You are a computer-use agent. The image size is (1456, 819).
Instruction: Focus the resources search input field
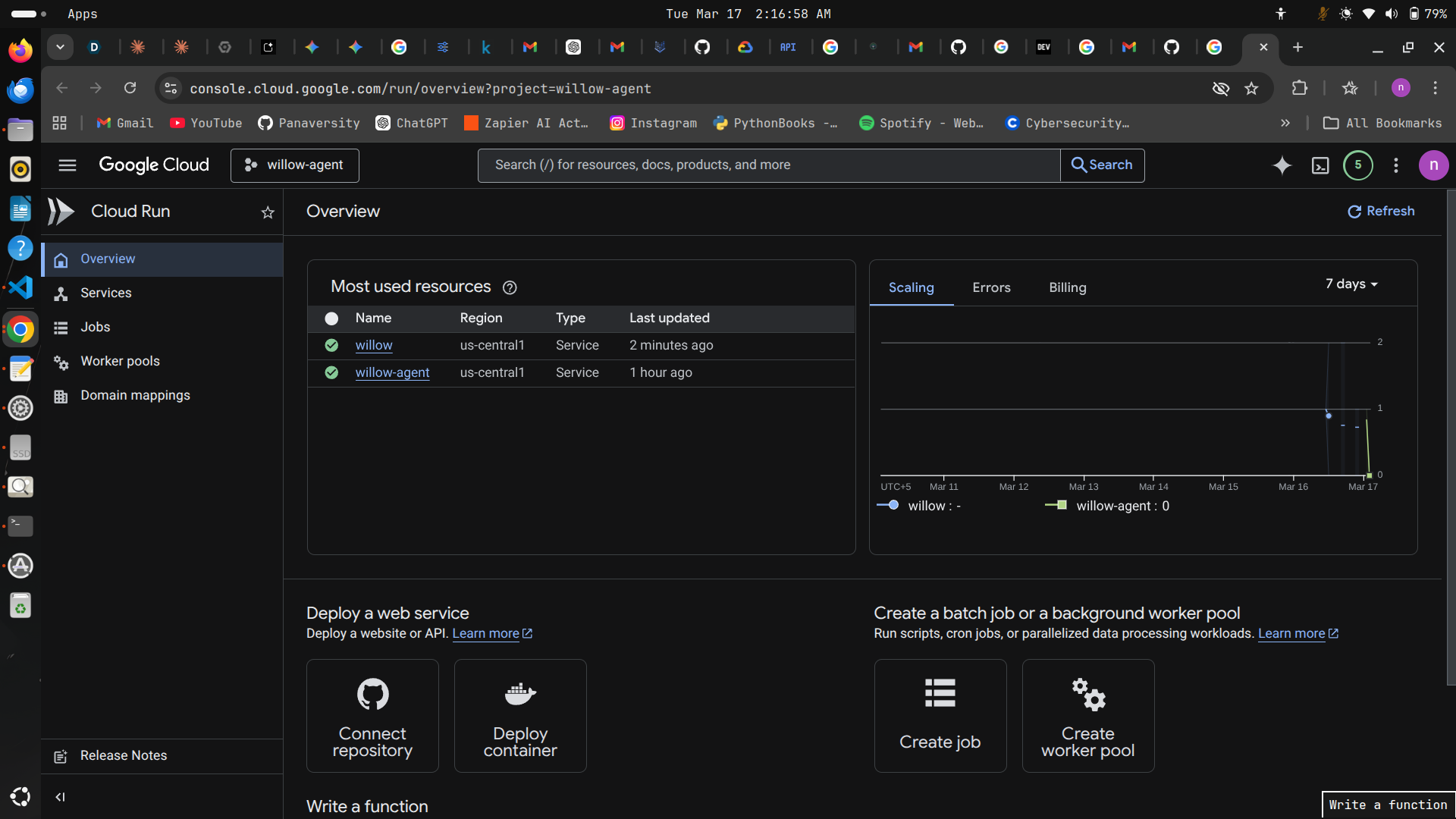tap(767, 165)
